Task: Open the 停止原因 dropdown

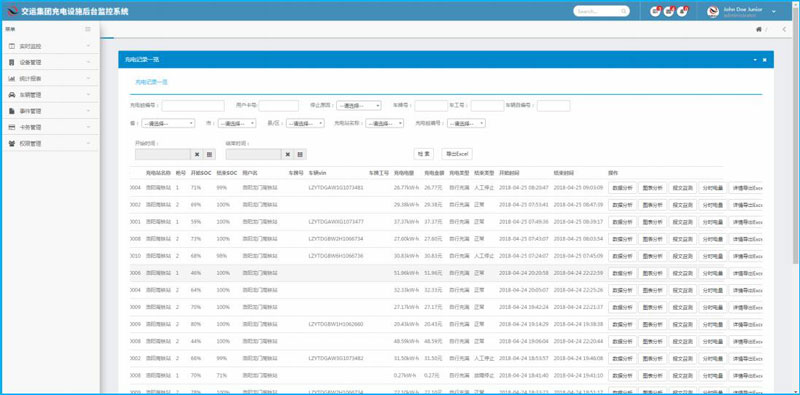Action: (x=358, y=106)
